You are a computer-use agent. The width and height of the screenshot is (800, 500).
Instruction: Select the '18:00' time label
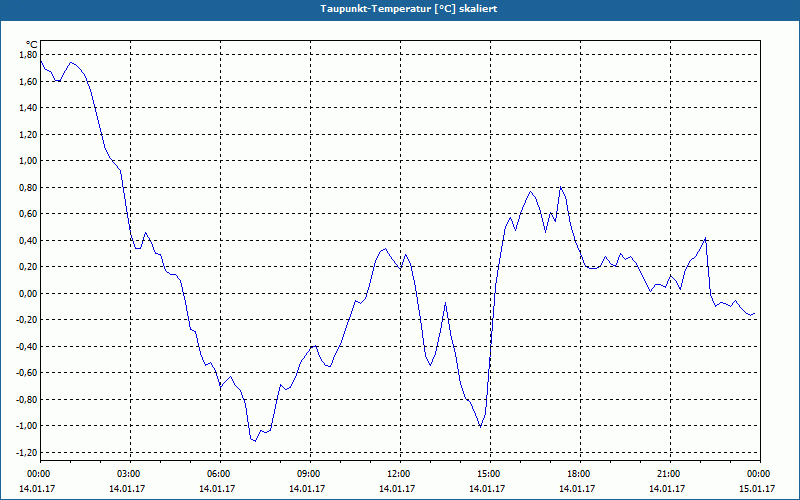(578, 474)
